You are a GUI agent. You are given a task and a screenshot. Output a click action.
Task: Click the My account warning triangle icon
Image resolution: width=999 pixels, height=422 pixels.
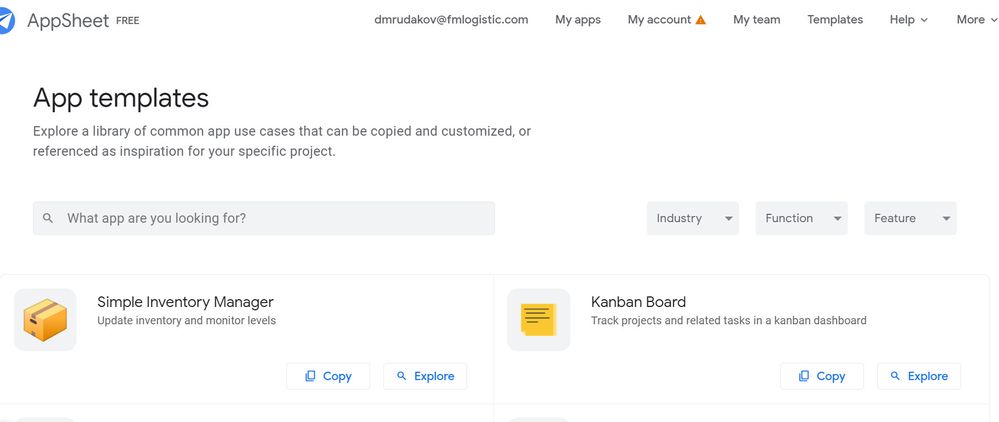click(x=701, y=20)
